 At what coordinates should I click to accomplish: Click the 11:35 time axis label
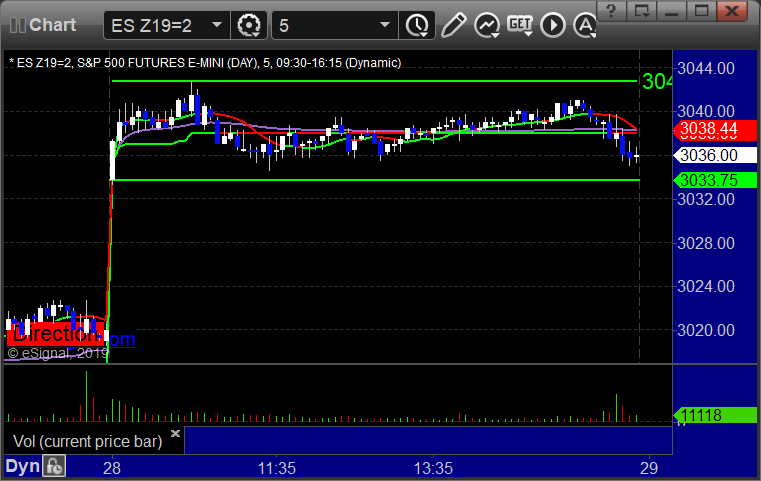277,468
